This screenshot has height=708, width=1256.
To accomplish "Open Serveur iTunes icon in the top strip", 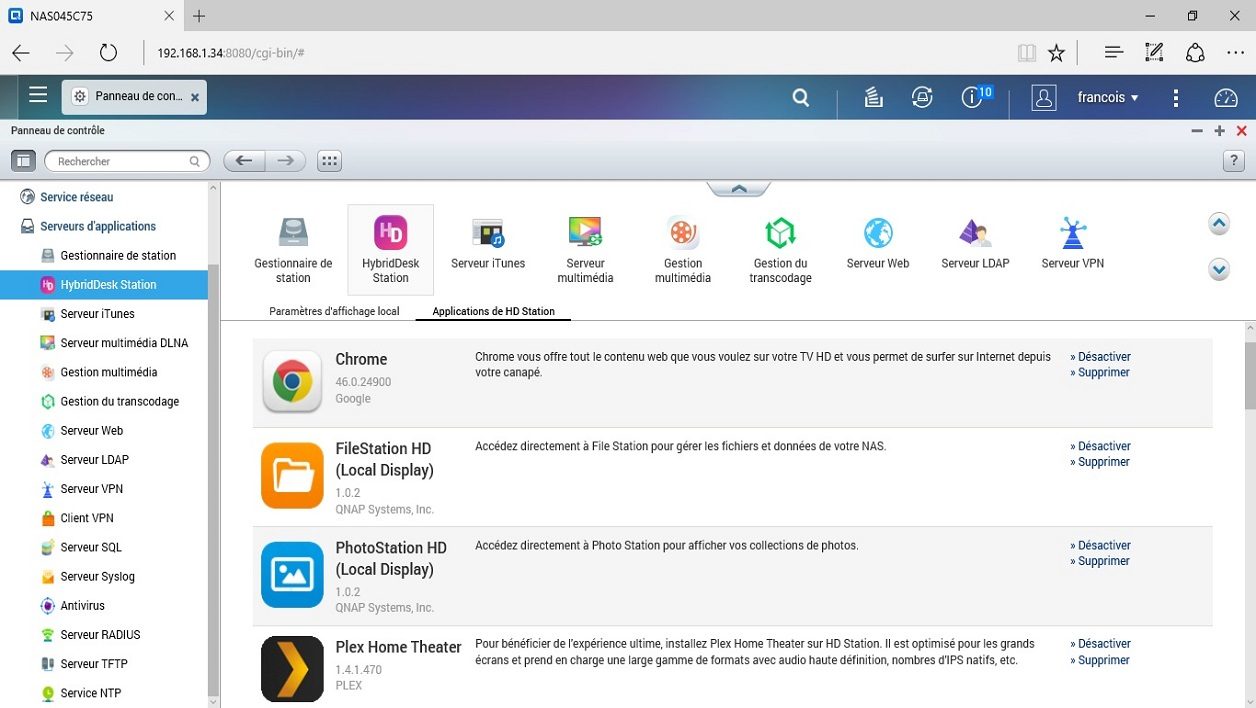I will 488,243.
